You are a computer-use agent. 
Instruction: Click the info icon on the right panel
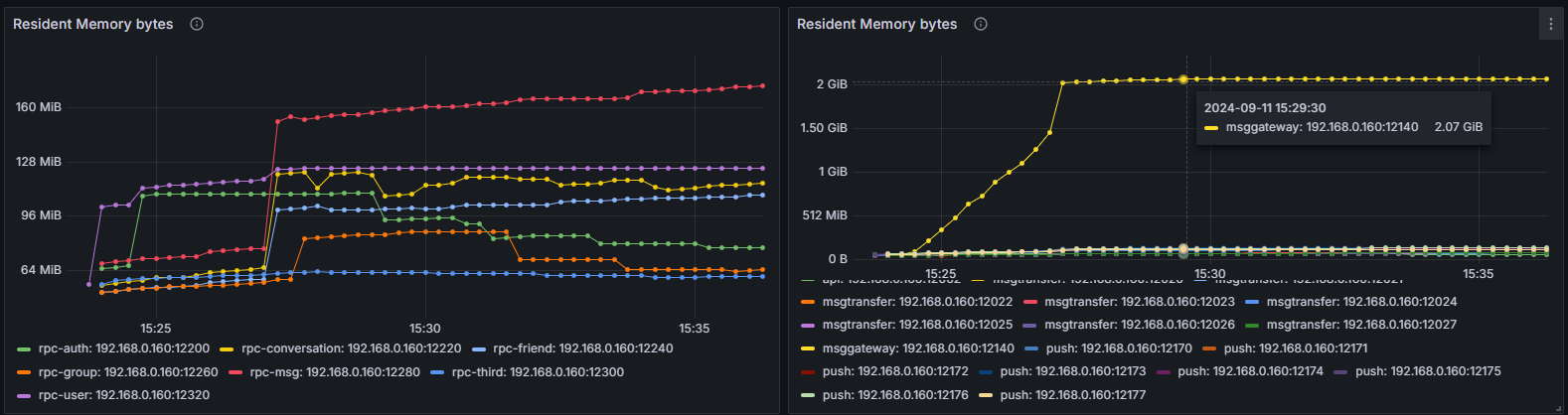point(981,24)
